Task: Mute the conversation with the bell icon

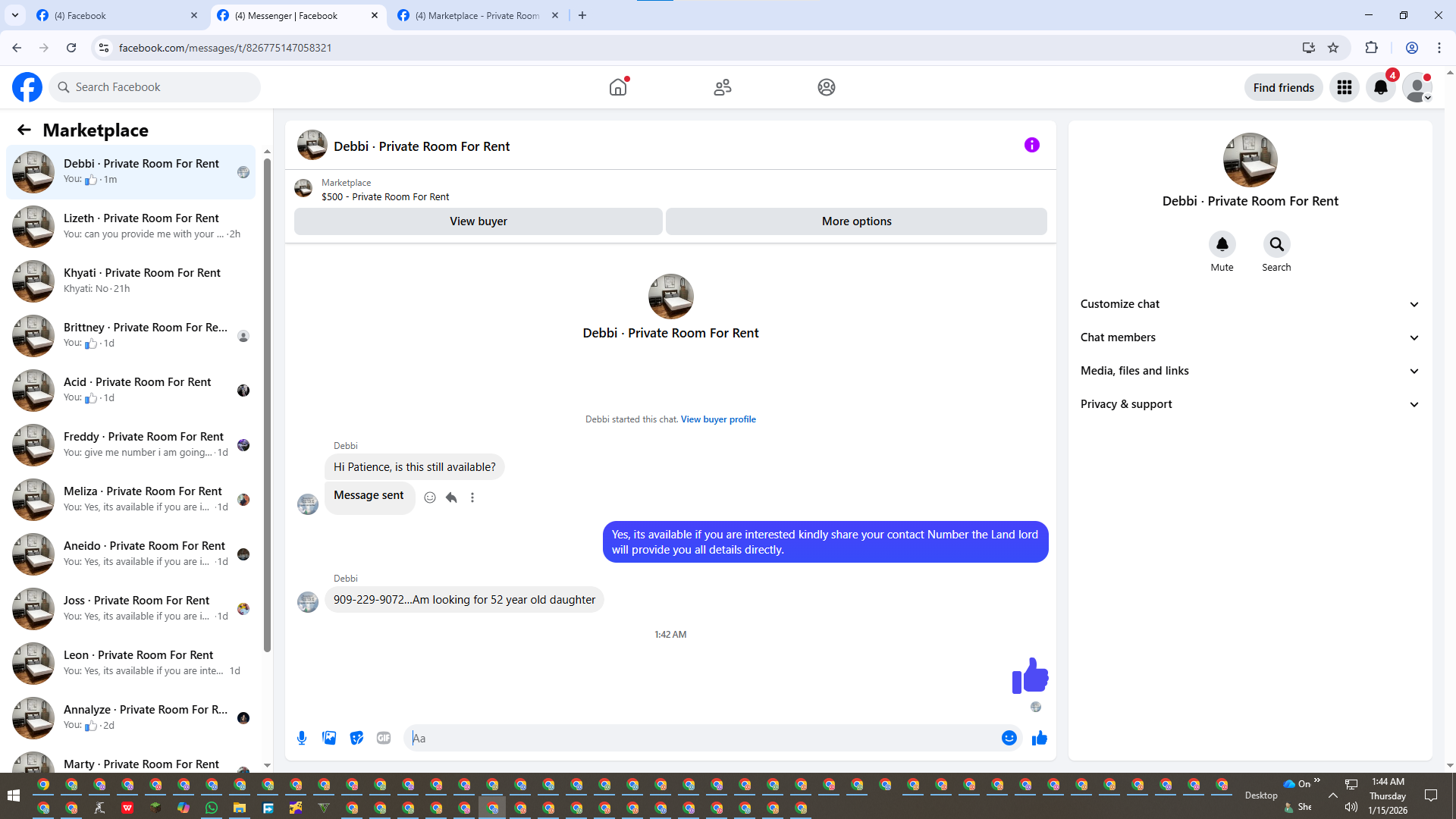Action: [x=1222, y=245]
